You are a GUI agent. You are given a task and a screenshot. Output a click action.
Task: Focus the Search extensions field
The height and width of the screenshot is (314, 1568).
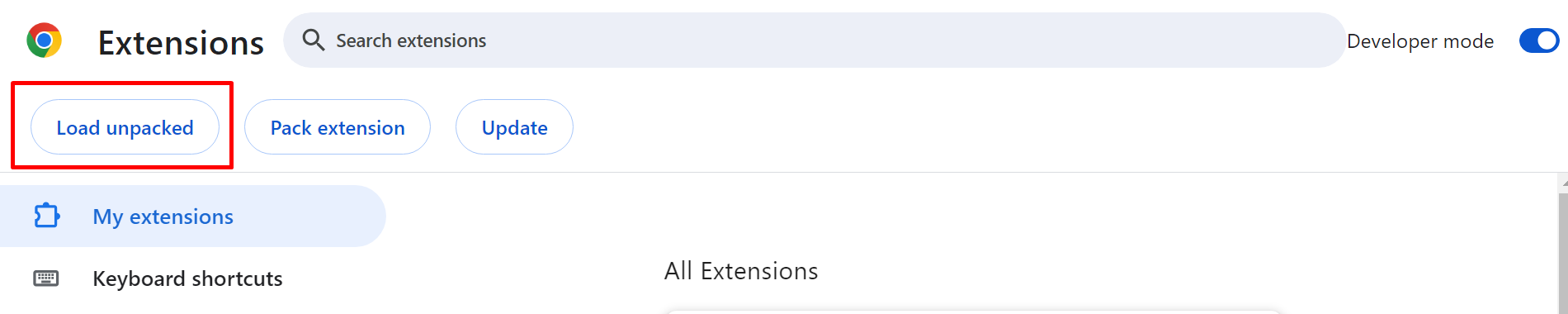[x=814, y=40]
